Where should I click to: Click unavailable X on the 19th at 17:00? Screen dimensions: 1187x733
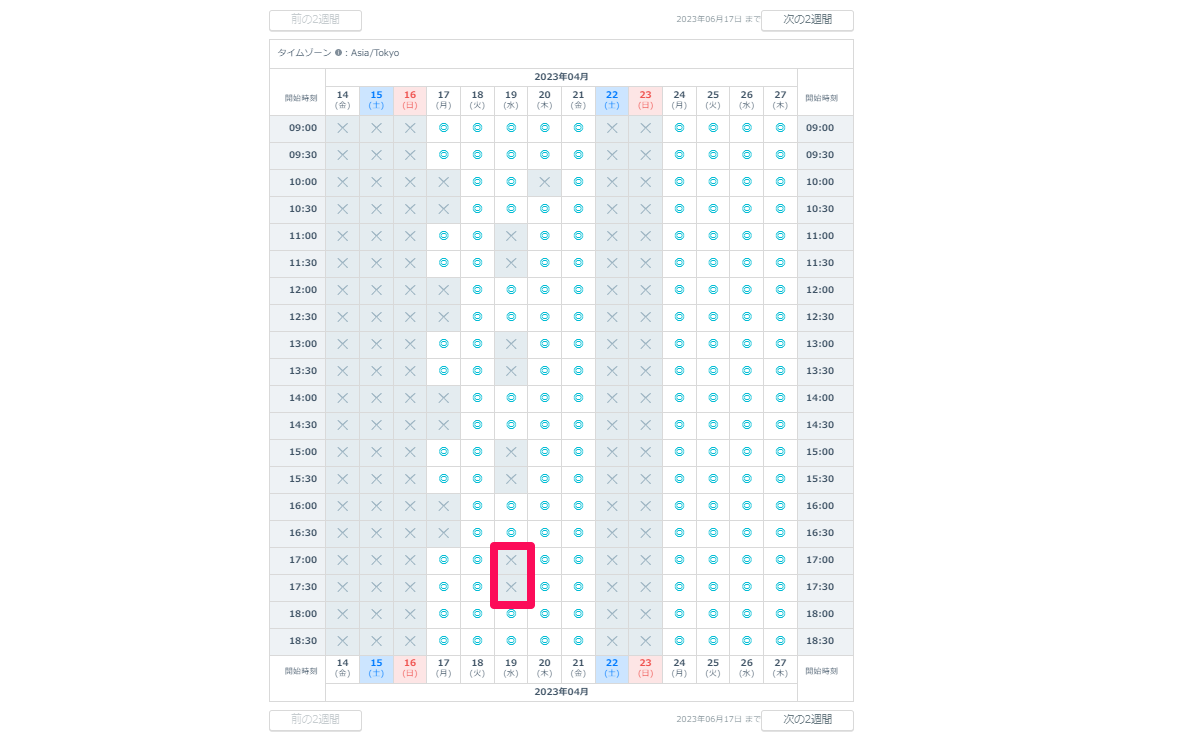511,560
